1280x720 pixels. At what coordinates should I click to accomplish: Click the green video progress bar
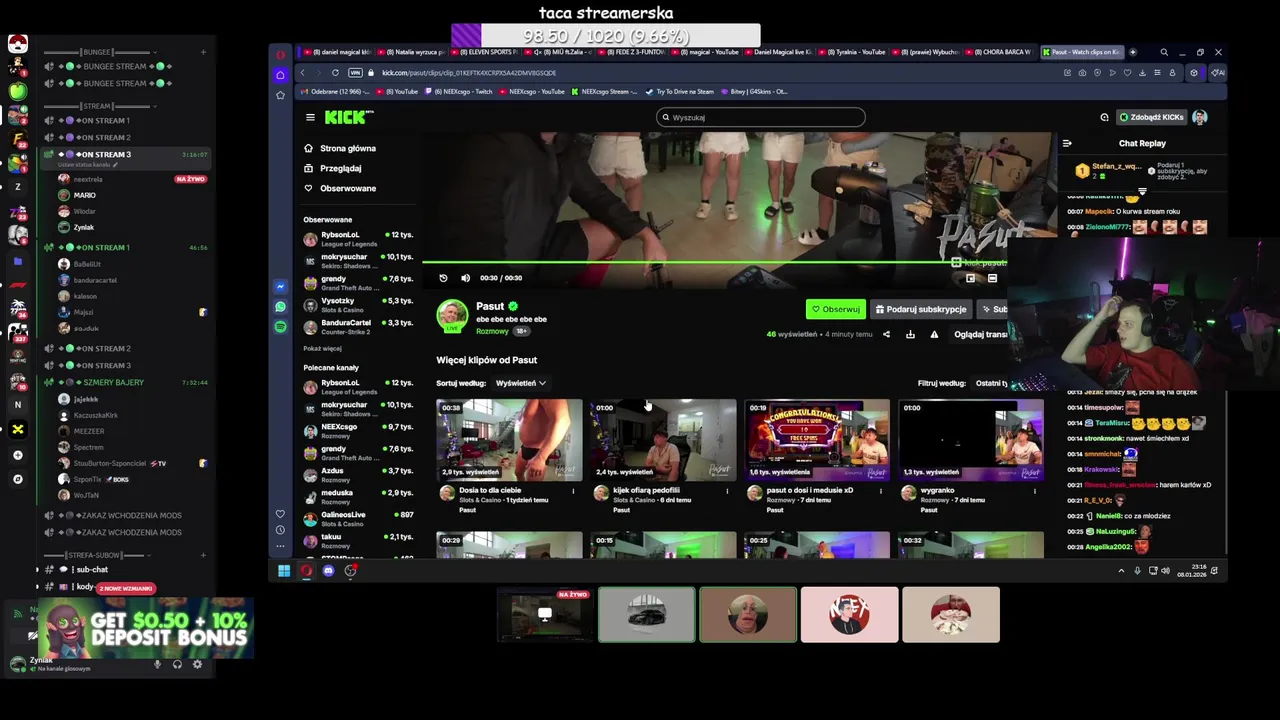(715, 263)
